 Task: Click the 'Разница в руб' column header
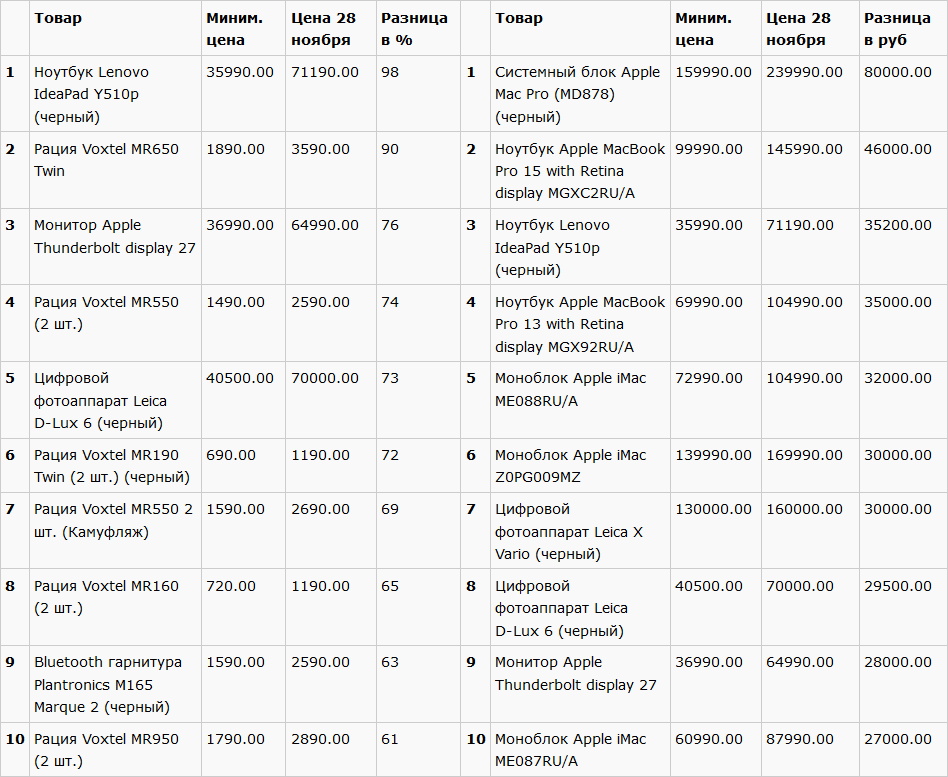point(903,28)
